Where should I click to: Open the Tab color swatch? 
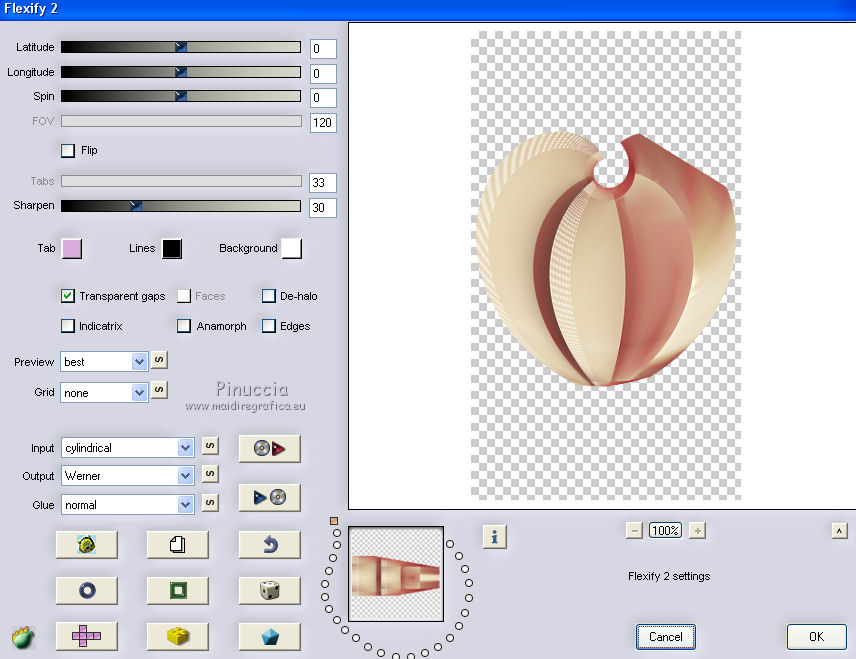[72, 248]
